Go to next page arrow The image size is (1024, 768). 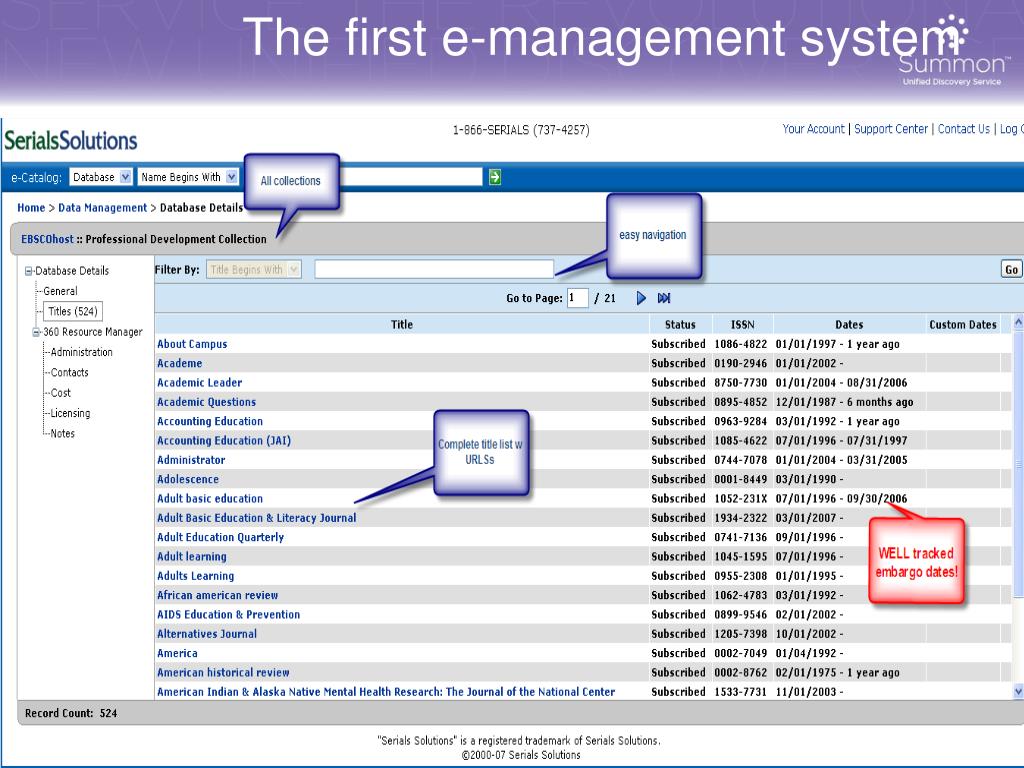(641, 298)
